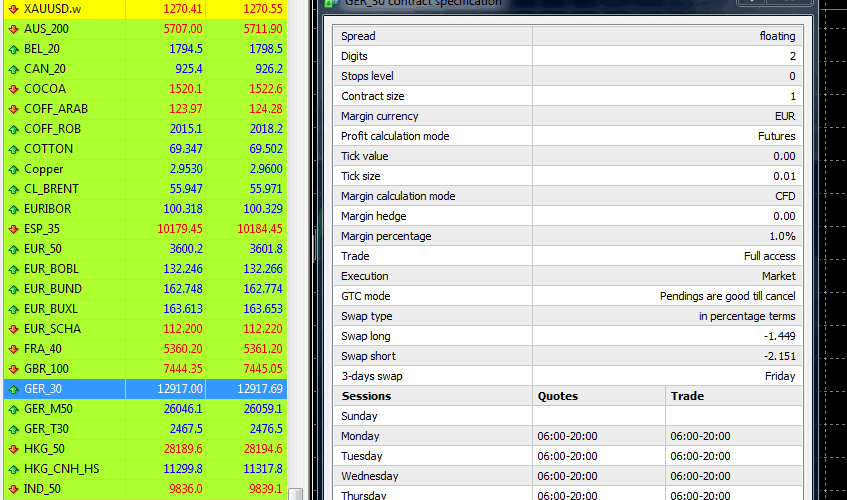Select the COCOA symbol name
The image size is (847, 500).
(45, 89)
